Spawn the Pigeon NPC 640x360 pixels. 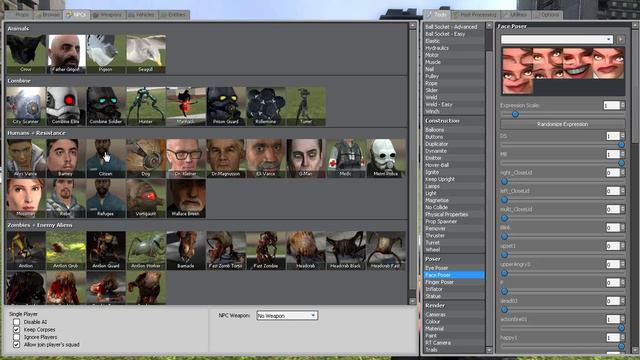(x=106, y=53)
